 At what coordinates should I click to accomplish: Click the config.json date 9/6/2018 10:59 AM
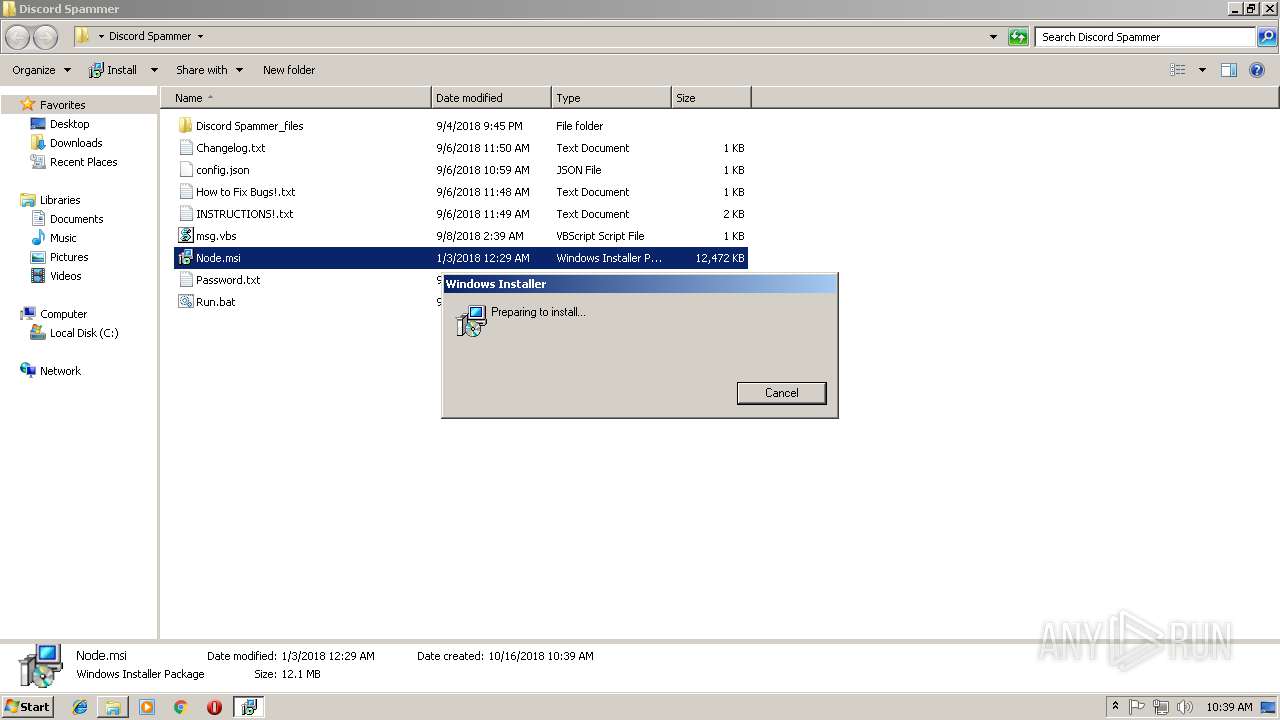pos(483,170)
